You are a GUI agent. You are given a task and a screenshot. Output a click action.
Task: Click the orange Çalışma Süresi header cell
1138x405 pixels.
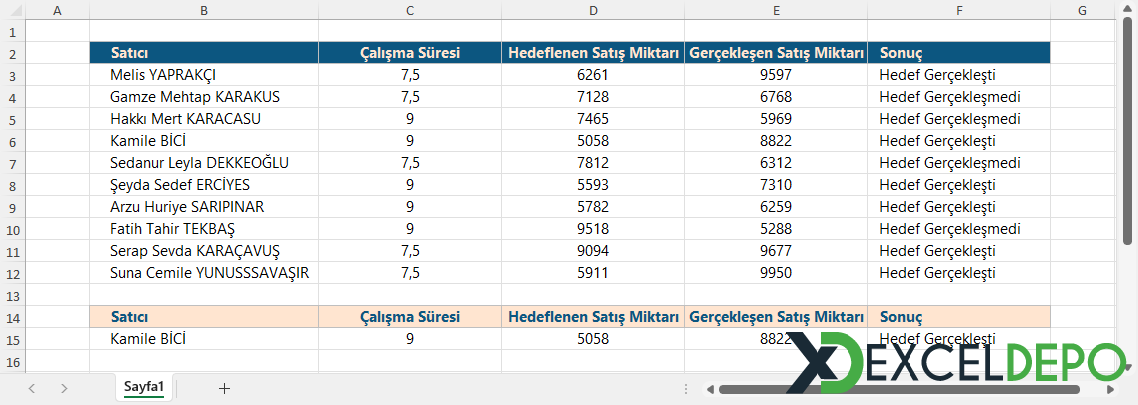pos(410,317)
